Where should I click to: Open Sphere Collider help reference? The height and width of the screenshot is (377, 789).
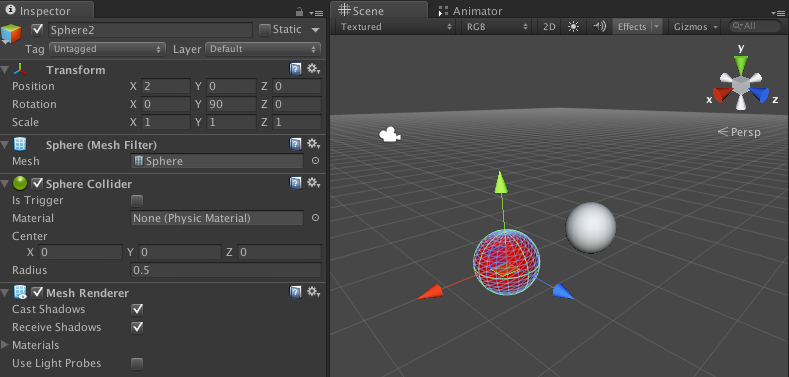(x=296, y=183)
